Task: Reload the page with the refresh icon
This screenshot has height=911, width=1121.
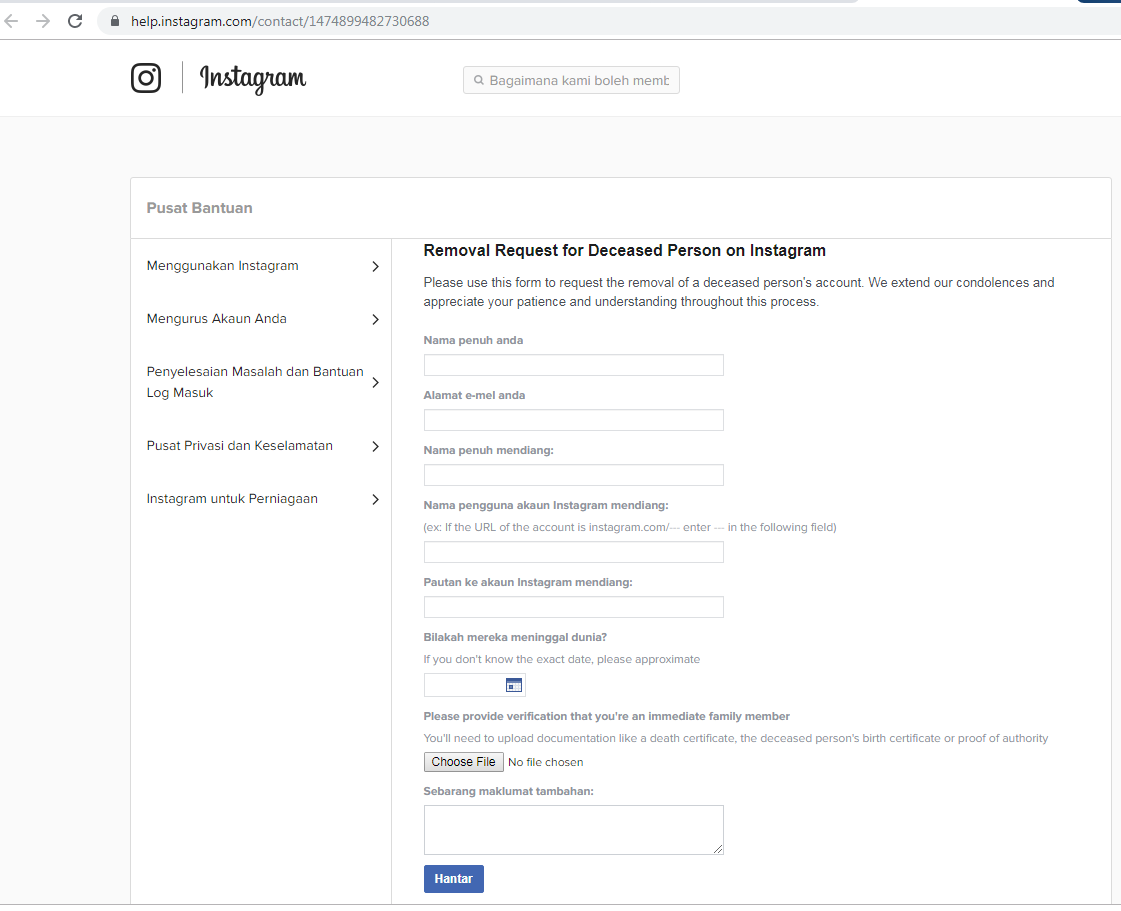Action: click(75, 21)
